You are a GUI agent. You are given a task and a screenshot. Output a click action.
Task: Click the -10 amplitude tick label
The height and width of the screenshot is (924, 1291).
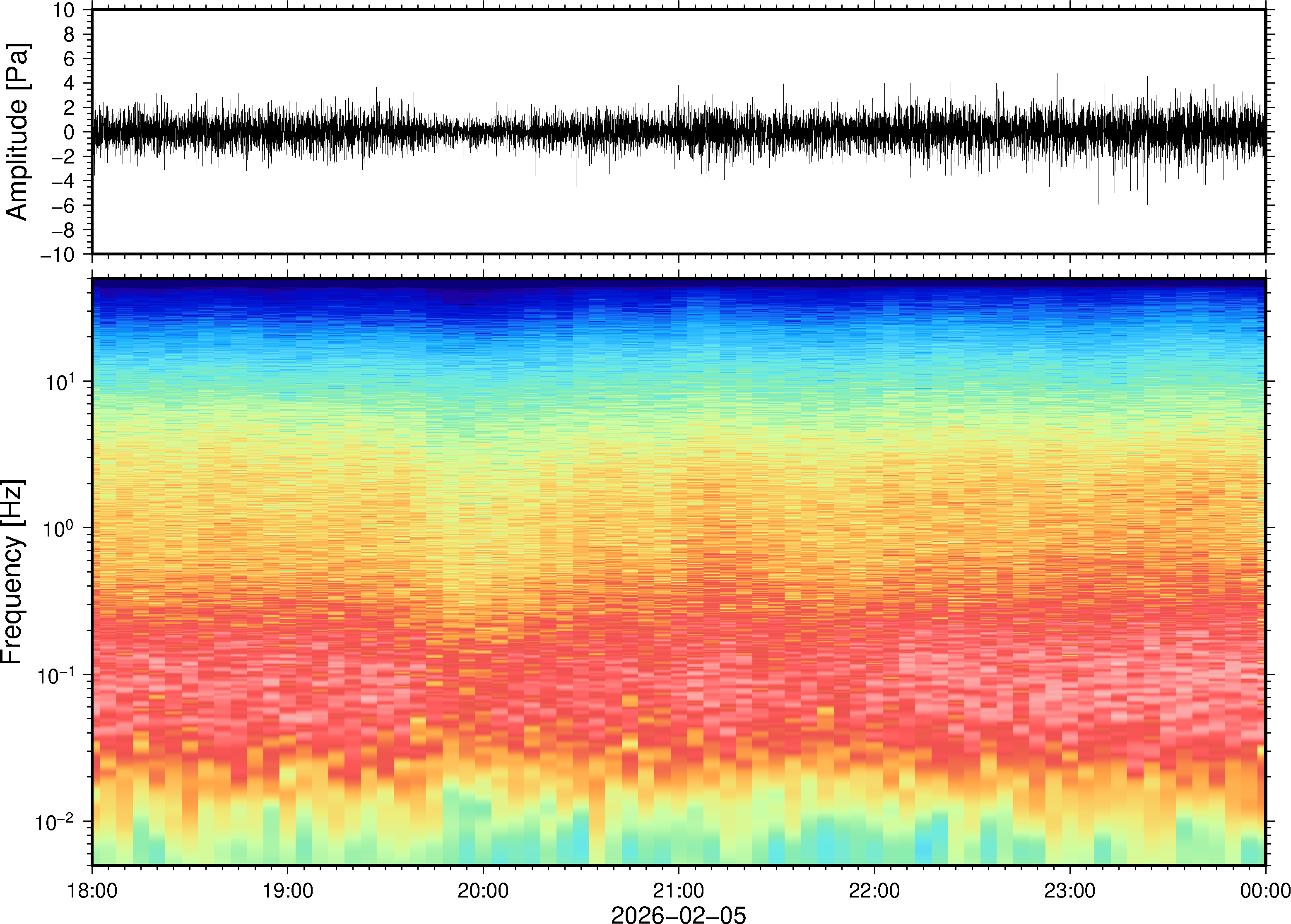tap(57, 254)
